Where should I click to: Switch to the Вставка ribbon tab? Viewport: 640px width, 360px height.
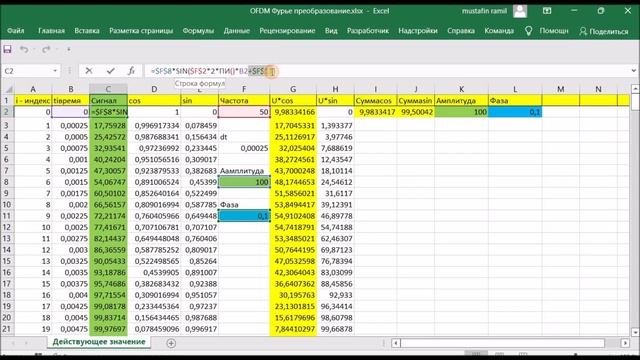(87, 31)
